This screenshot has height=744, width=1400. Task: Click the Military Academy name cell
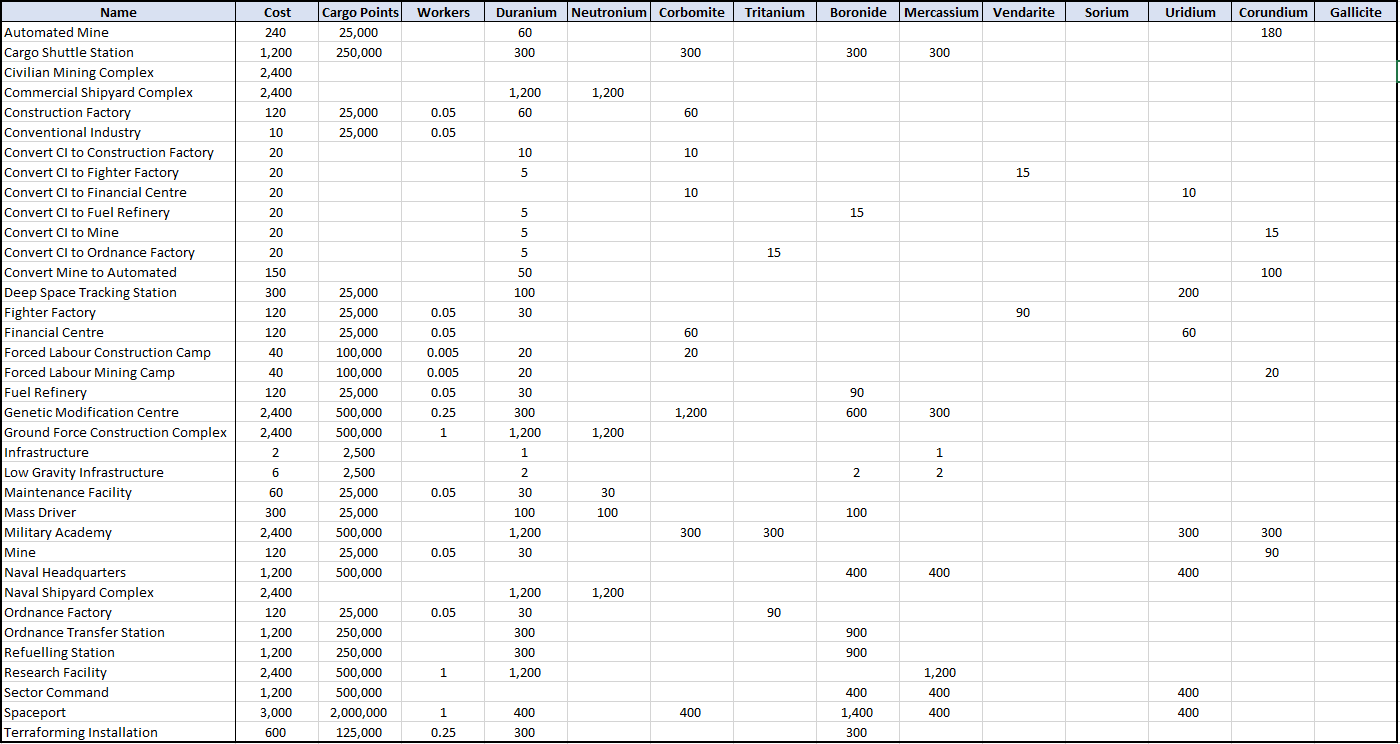click(119, 532)
